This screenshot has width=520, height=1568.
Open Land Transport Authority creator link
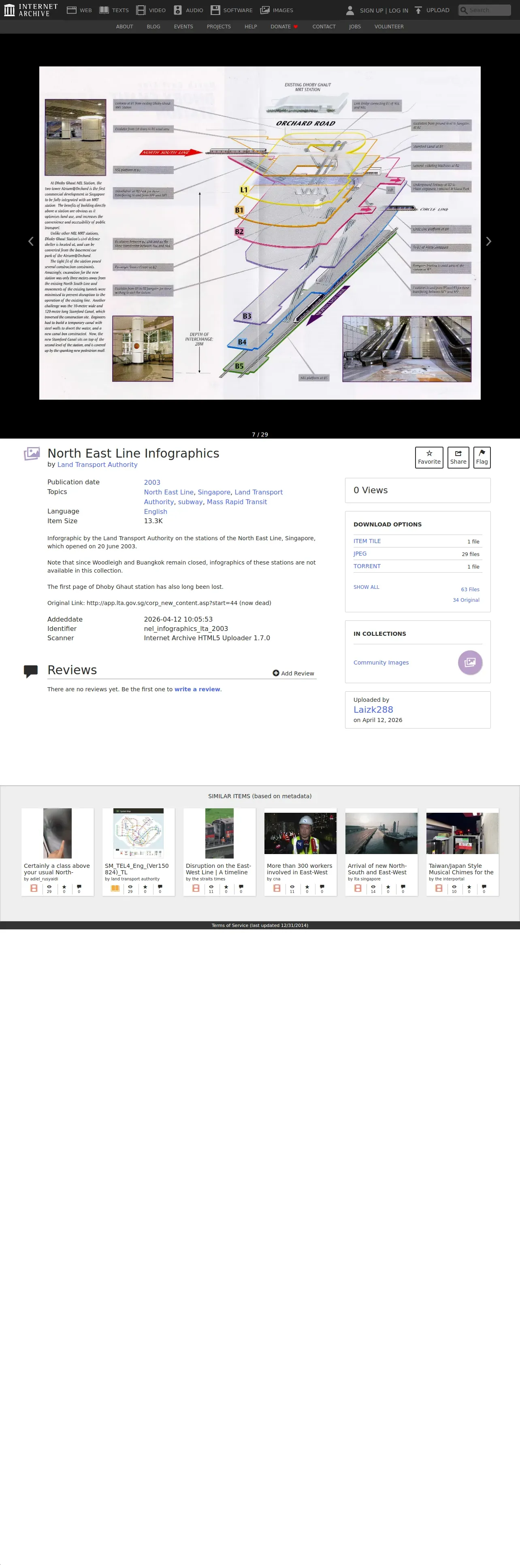coord(98,465)
